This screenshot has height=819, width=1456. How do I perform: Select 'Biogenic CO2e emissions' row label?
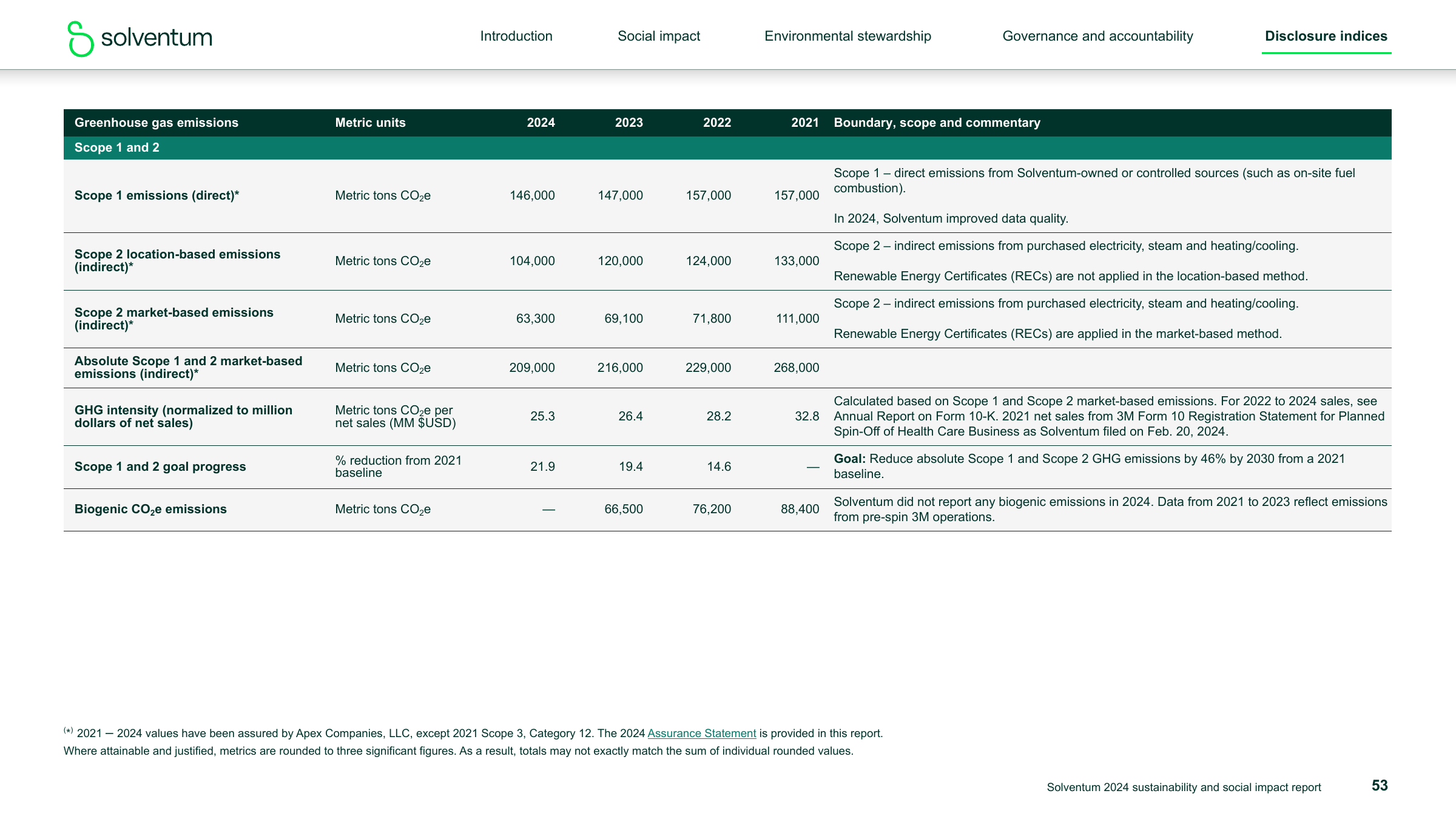point(150,510)
